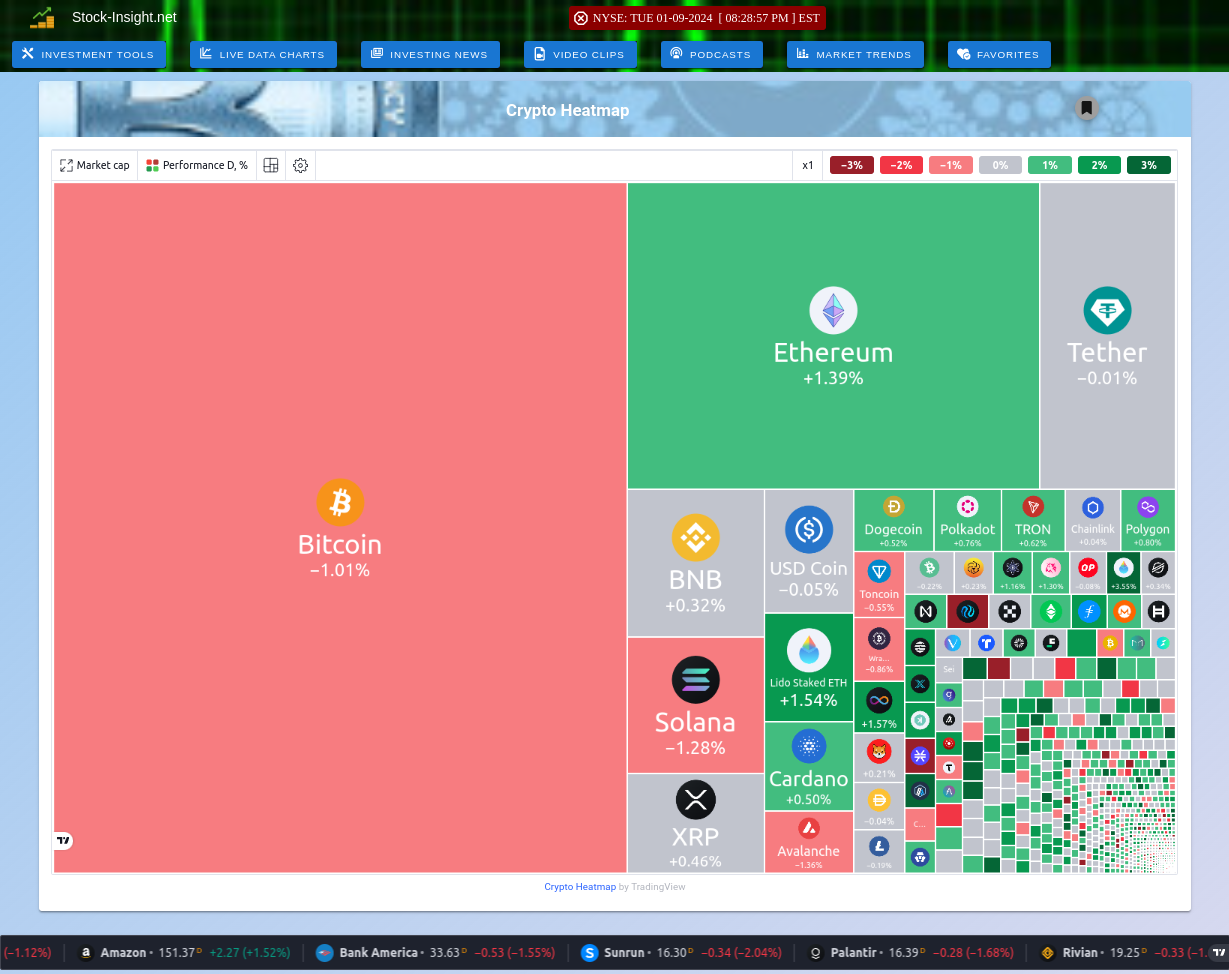Click Amazon ticker in bottom tape
Image resolution: width=1229 pixels, height=974 pixels.
pyautogui.click(x=185, y=953)
